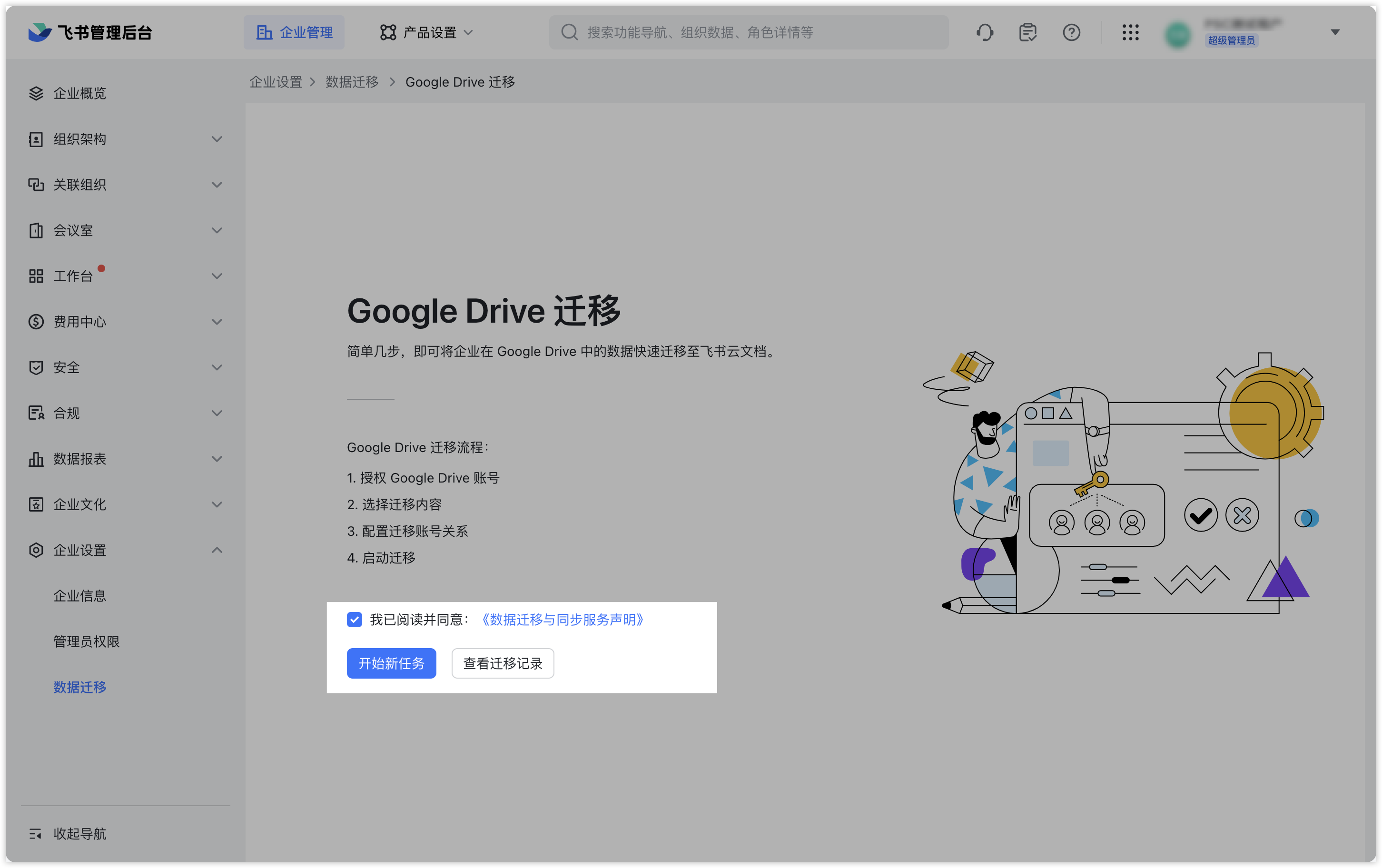This screenshot has width=1382, height=868.
Task: Click the 合规 document search icon
Action: tap(36, 413)
